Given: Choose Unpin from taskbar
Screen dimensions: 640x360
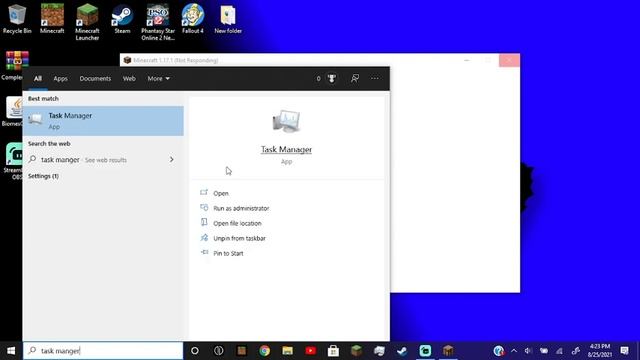Looking at the screenshot, I should point(239,238).
